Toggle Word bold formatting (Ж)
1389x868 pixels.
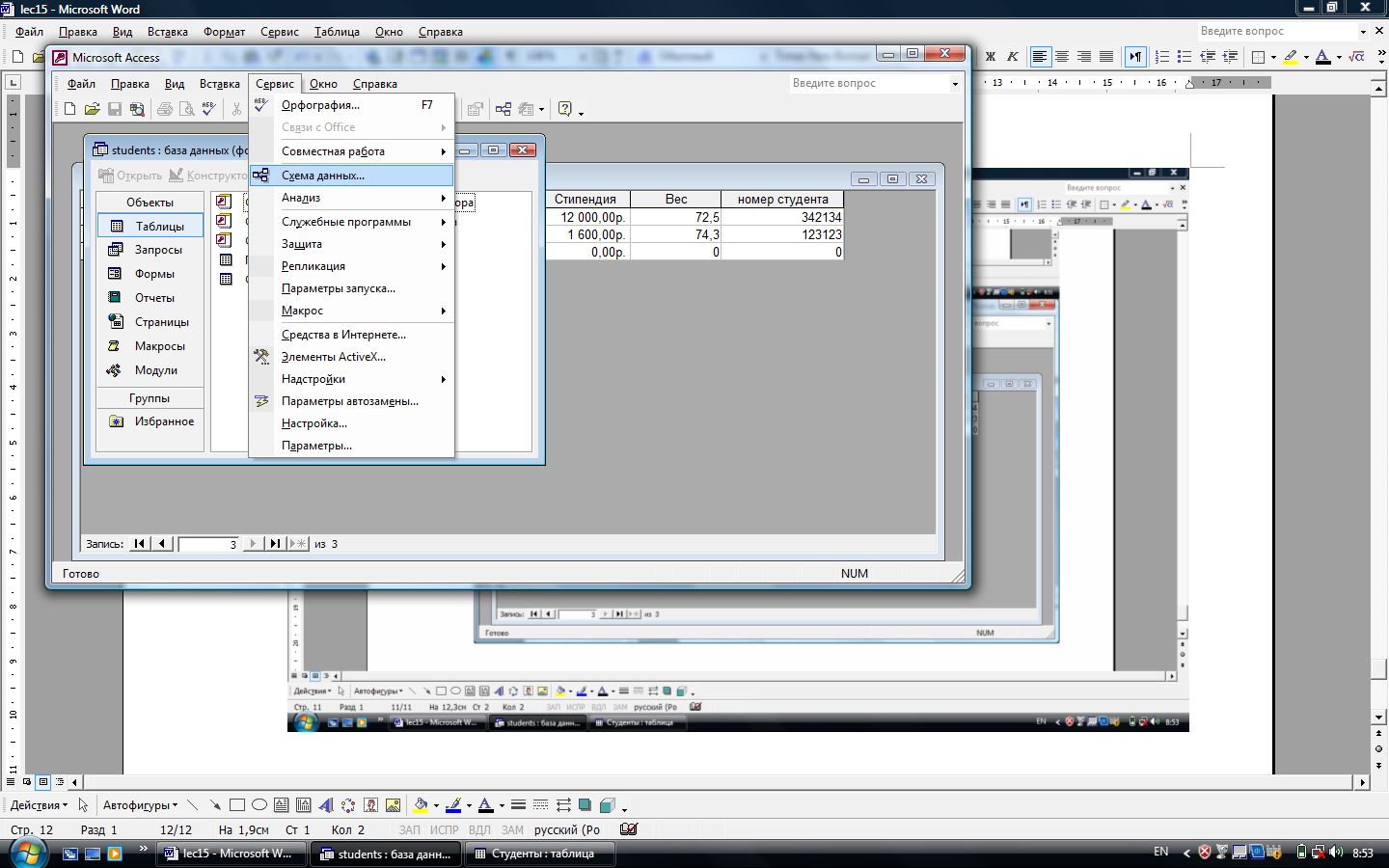point(990,57)
